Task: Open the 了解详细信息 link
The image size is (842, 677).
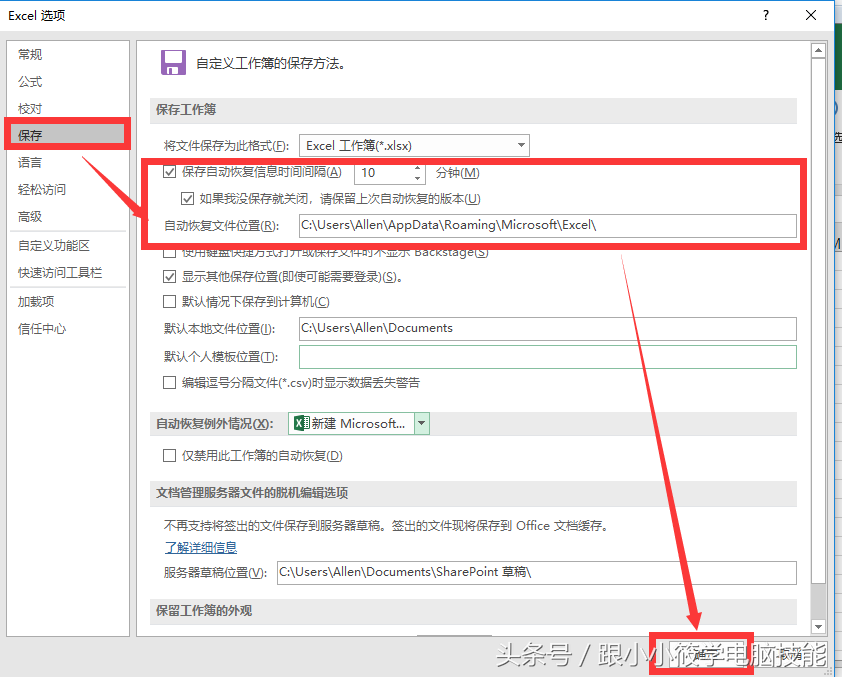Action: click(201, 548)
